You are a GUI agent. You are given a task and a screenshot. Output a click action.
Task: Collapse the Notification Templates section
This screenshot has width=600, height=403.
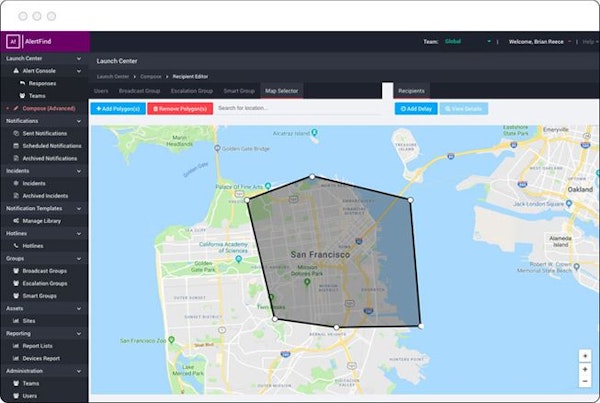[78, 209]
